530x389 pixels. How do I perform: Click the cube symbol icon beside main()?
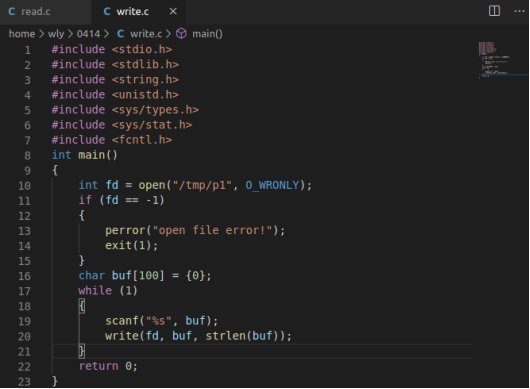[x=182, y=34]
